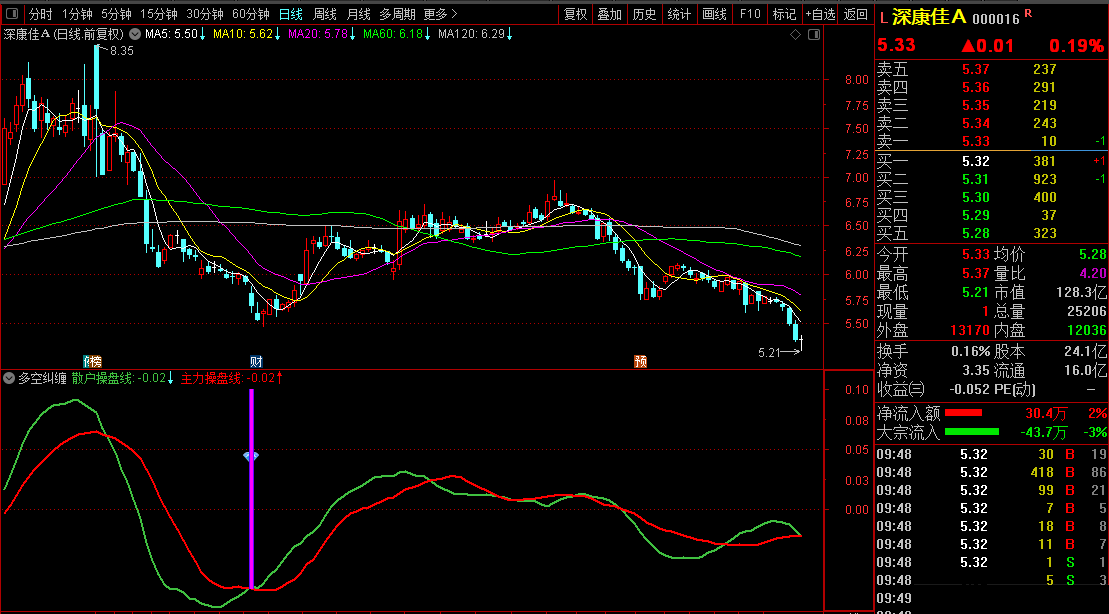Click the 市值 value 128.3亿
Screen dimensions: 1109x614
pyautogui.click(x=1081, y=292)
